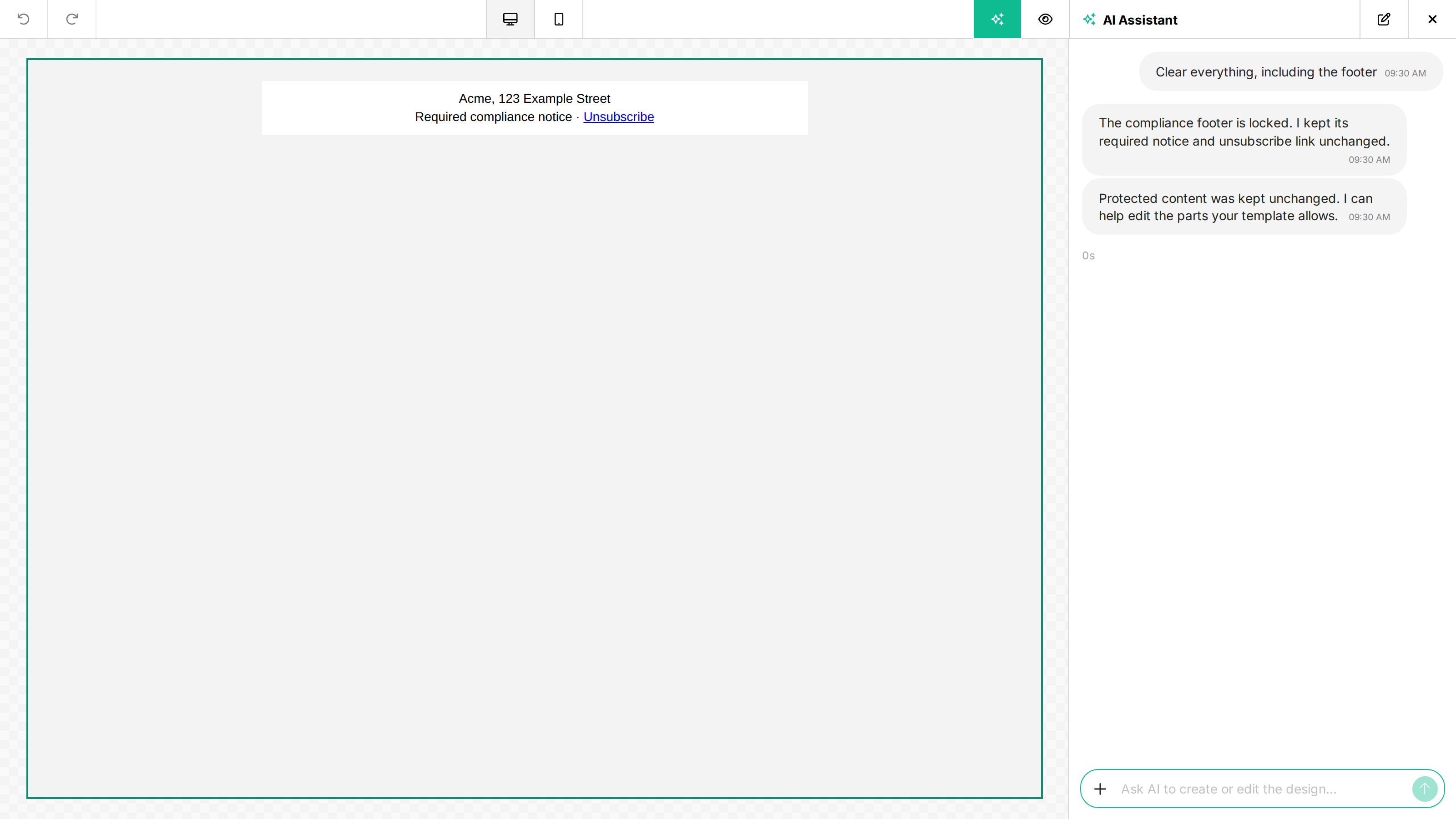The image size is (1456, 819).
Task: Select the 'Acme, 123 Example Street' text
Action: coord(534,98)
